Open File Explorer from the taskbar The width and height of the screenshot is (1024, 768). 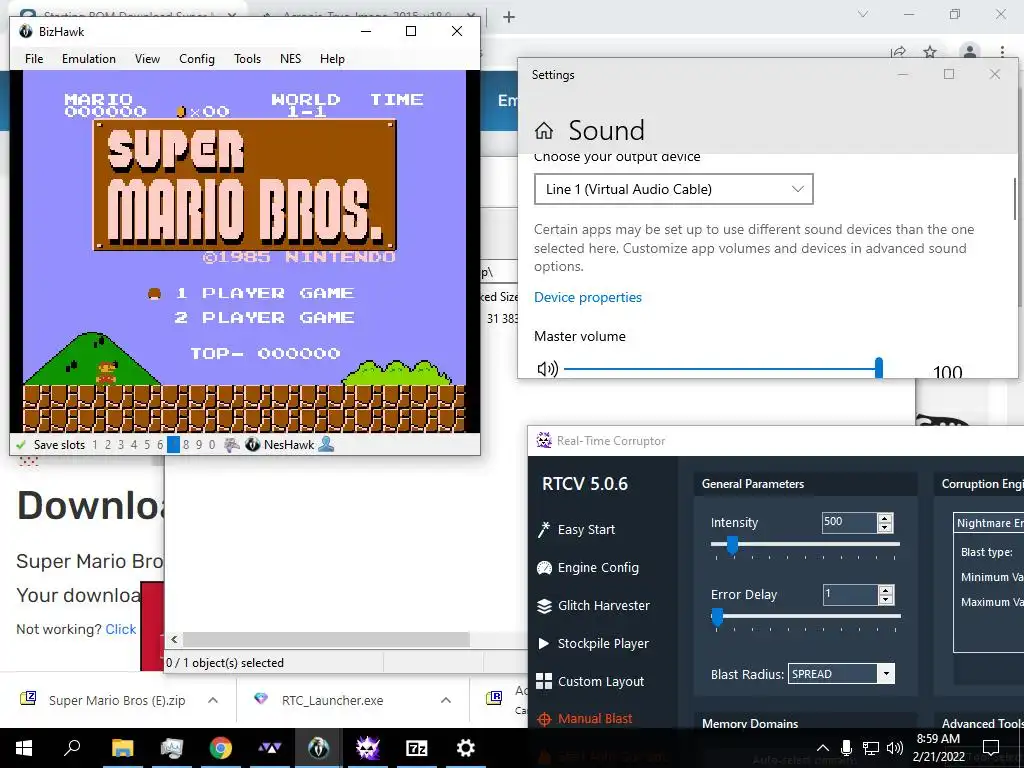pyautogui.click(x=122, y=748)
